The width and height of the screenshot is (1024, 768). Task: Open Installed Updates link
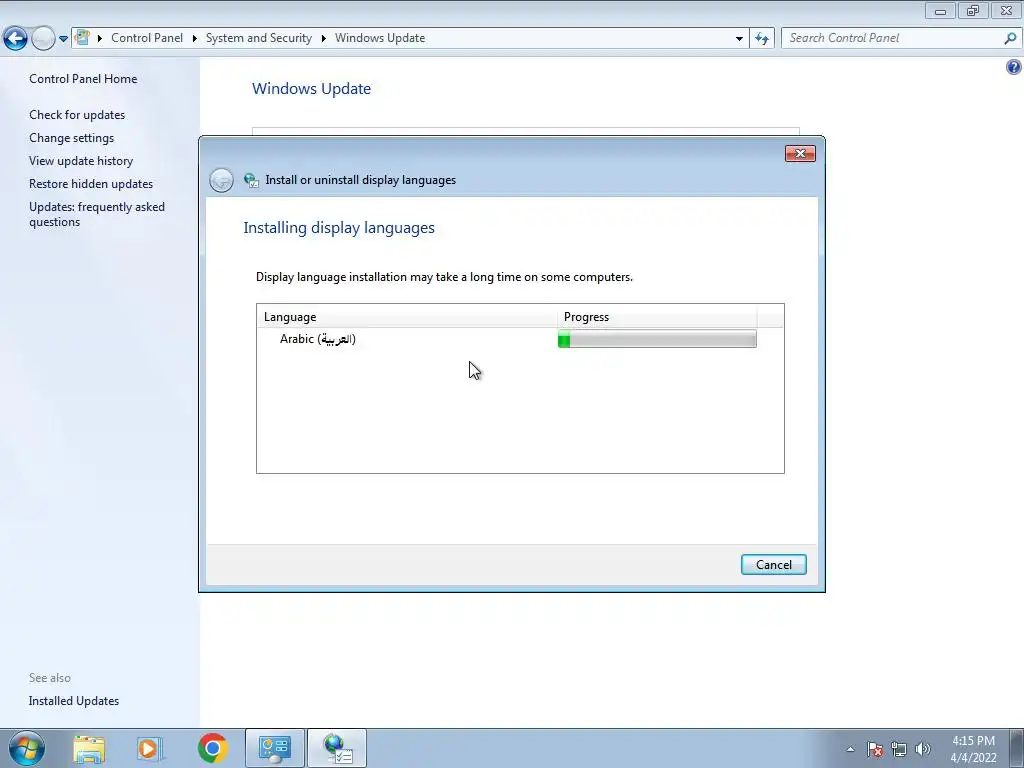click(x=74, y=701)
